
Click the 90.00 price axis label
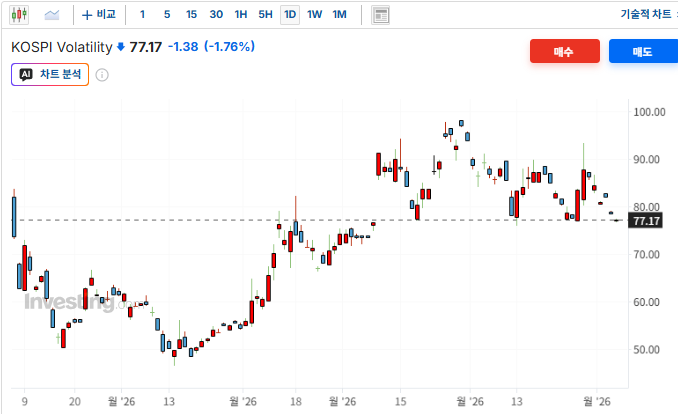click(x=646, y=160)
